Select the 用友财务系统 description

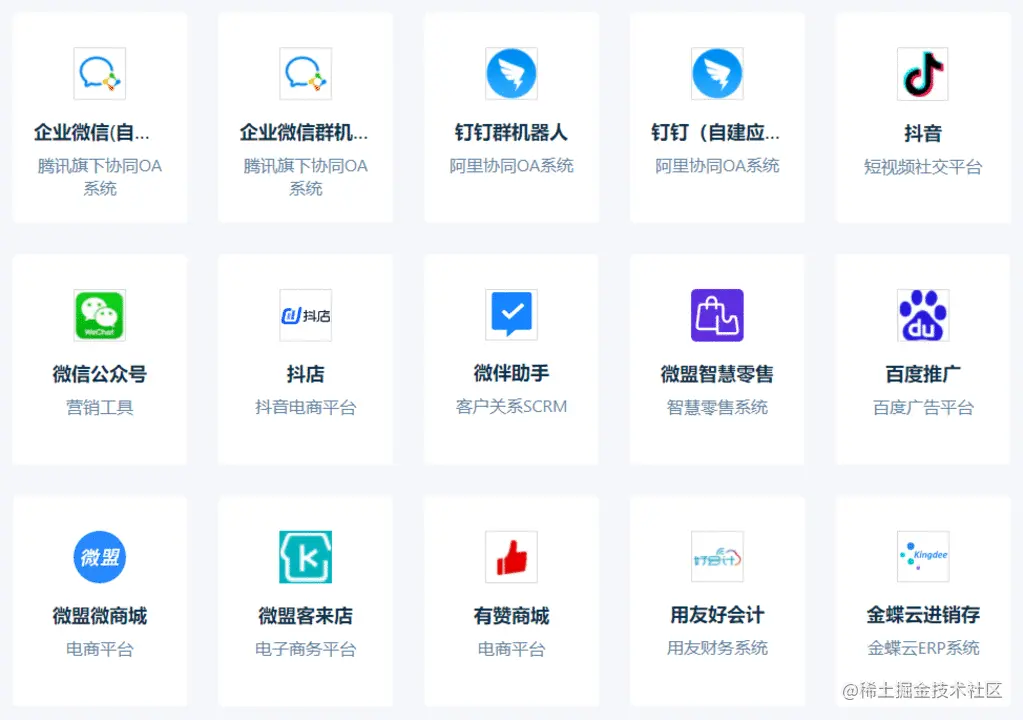click(x=717, y=648)
